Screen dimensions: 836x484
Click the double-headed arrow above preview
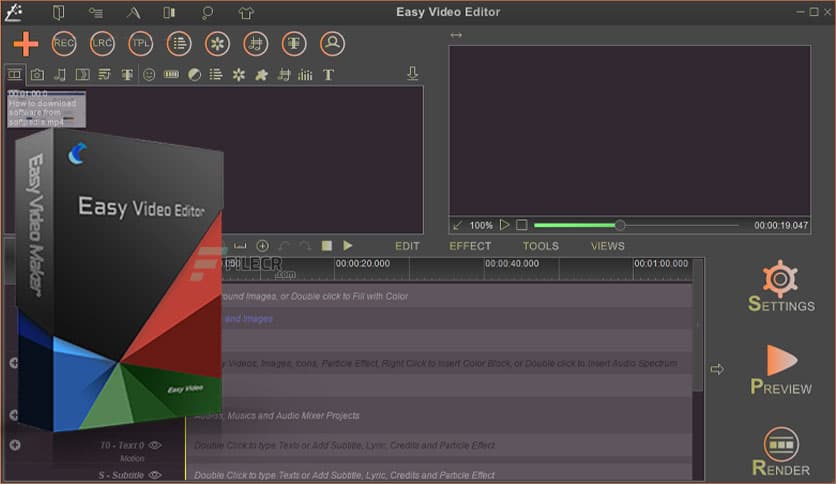456,35
